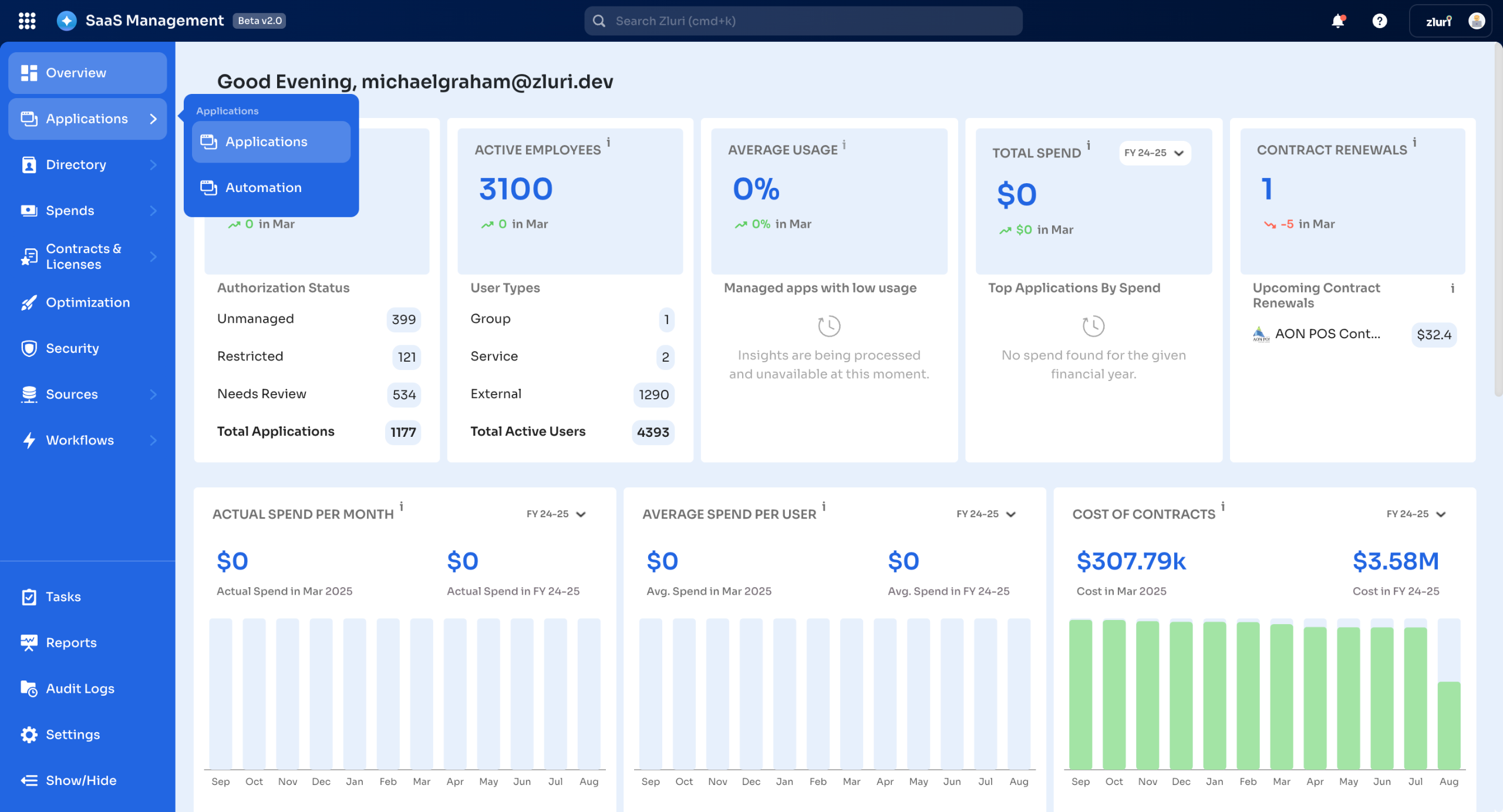1503x812 pixels.
Task: Toggle sidebar with Show/Hide
Action: point(81,780)
